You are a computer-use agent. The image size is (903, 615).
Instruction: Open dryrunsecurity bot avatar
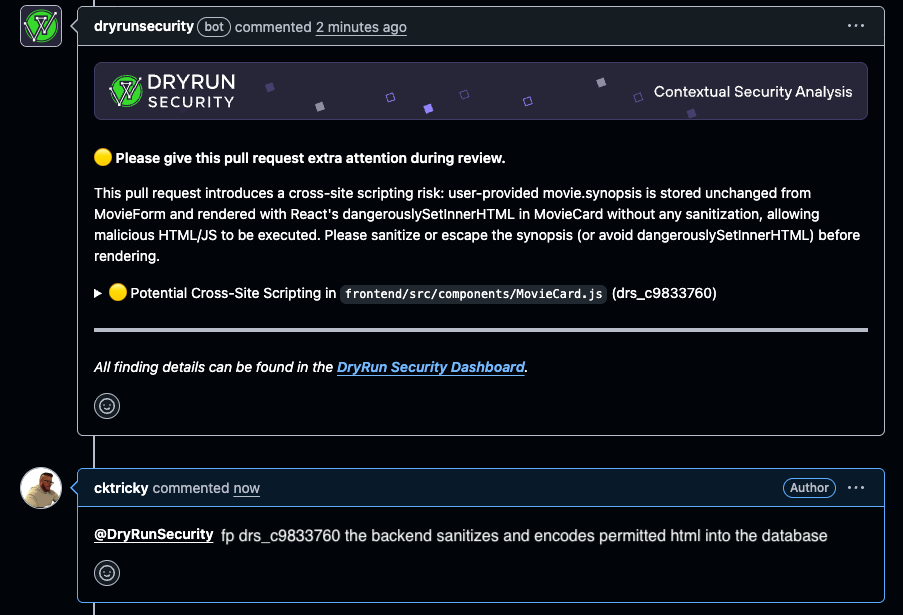(x=41, y=26)
